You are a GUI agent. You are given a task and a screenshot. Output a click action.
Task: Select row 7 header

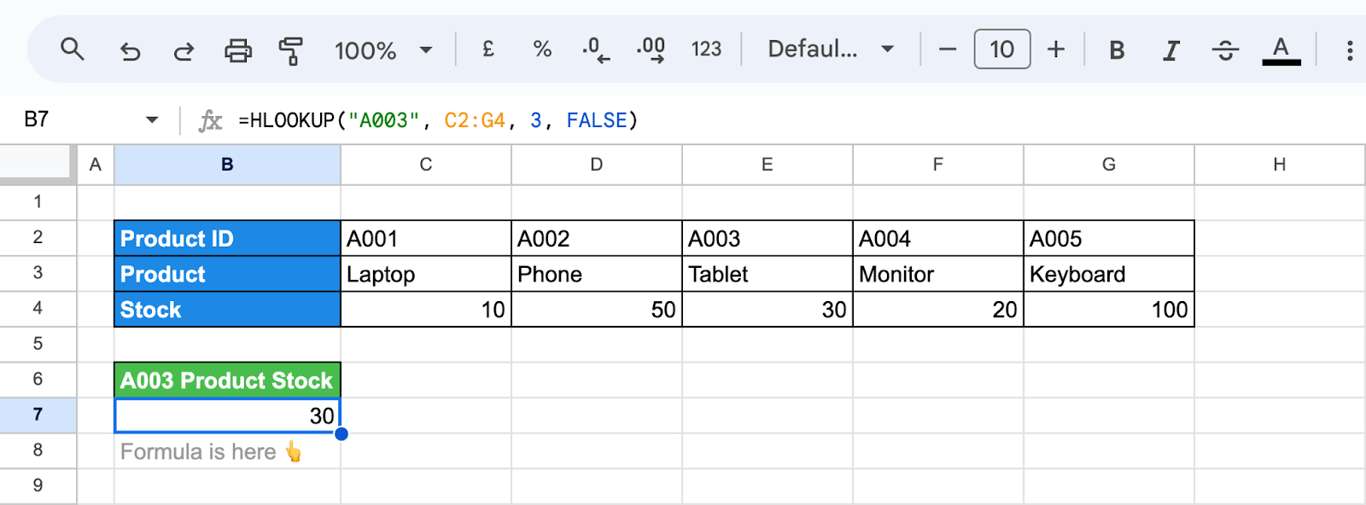[38, 415]
